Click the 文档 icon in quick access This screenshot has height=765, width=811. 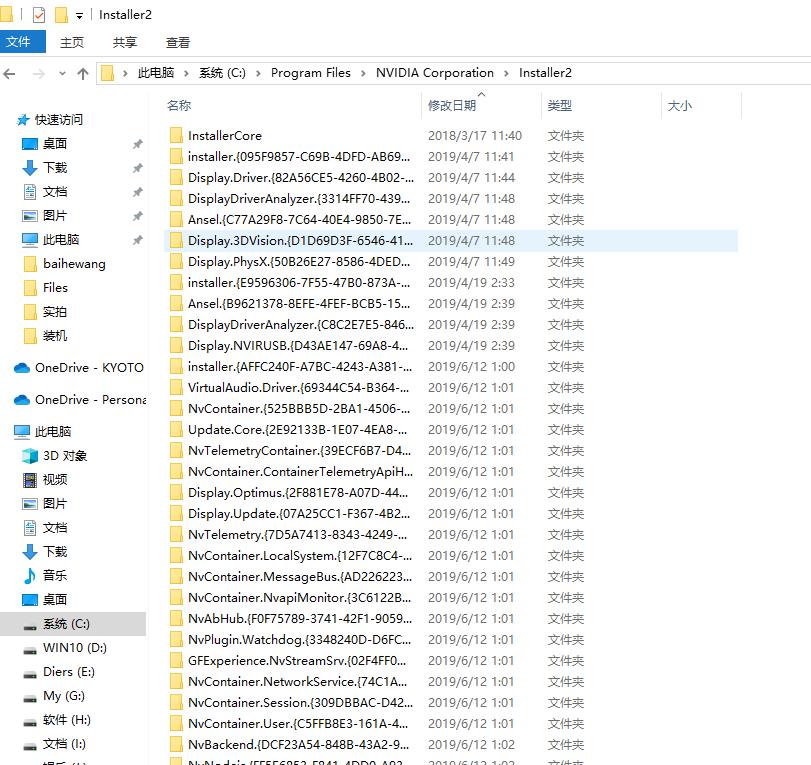pos(30,192)
